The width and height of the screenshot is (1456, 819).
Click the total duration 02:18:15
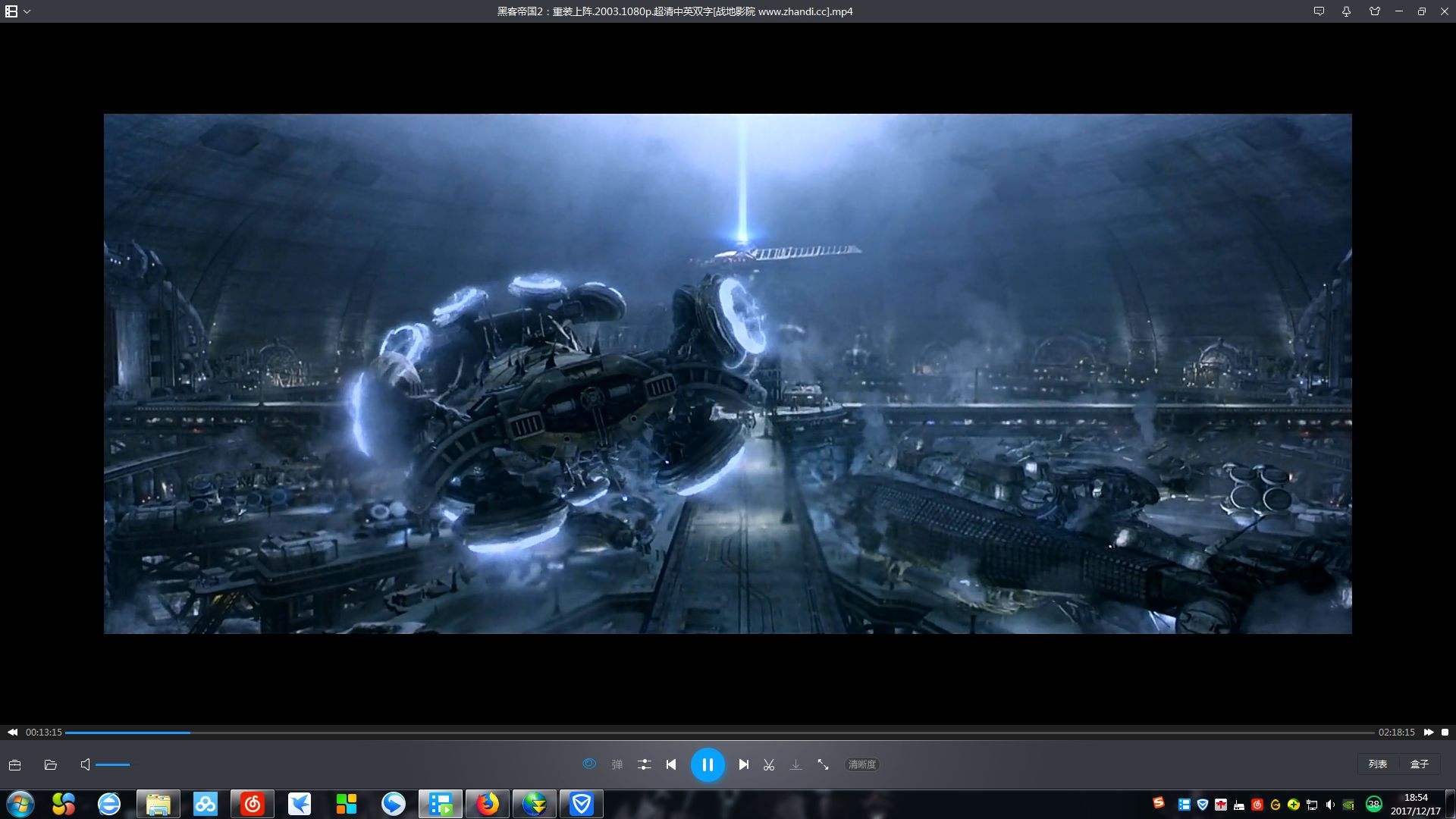[x=1397, y=733]
